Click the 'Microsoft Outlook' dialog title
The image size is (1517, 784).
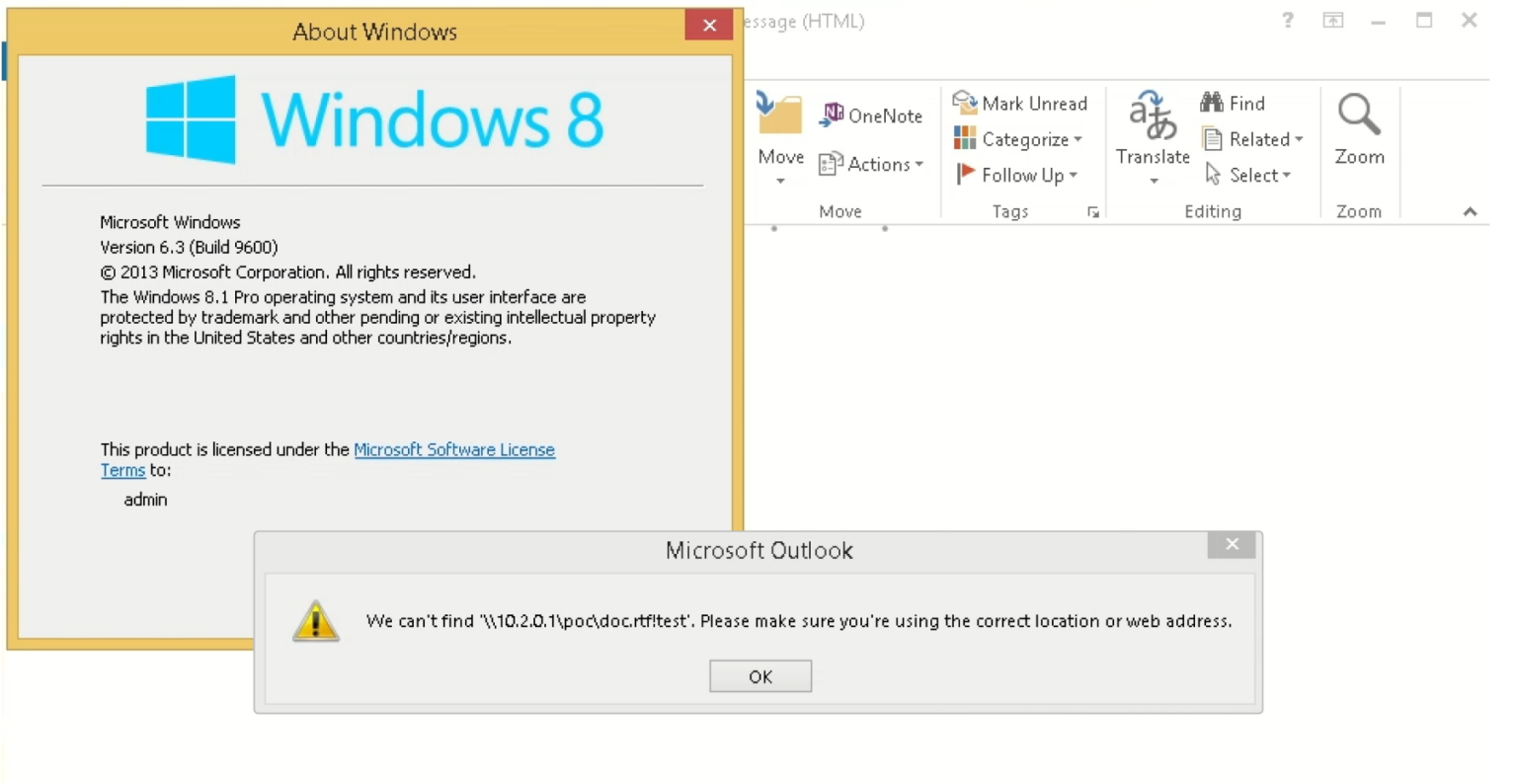point(758,551)
